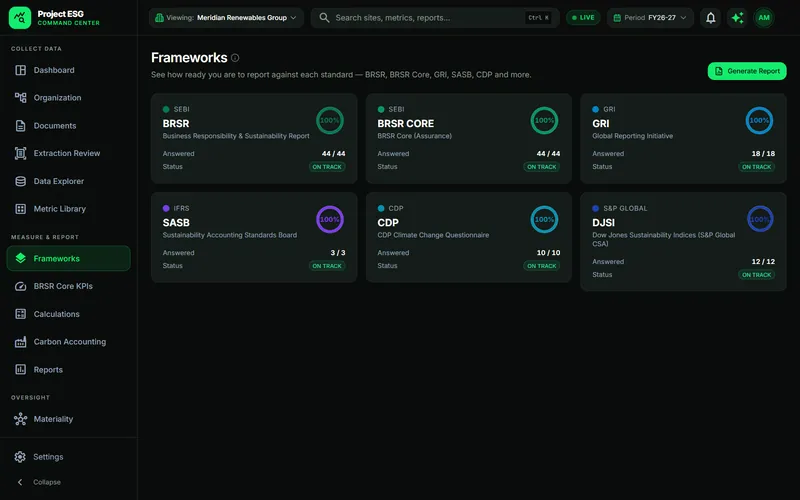Click the Project ESG logo icon
800x500 pixels.
(x=20, y=18)
